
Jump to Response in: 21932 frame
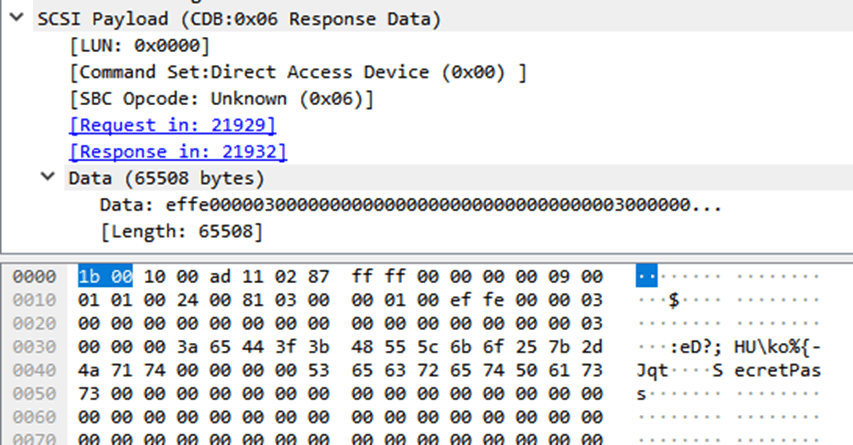point(177,151)
